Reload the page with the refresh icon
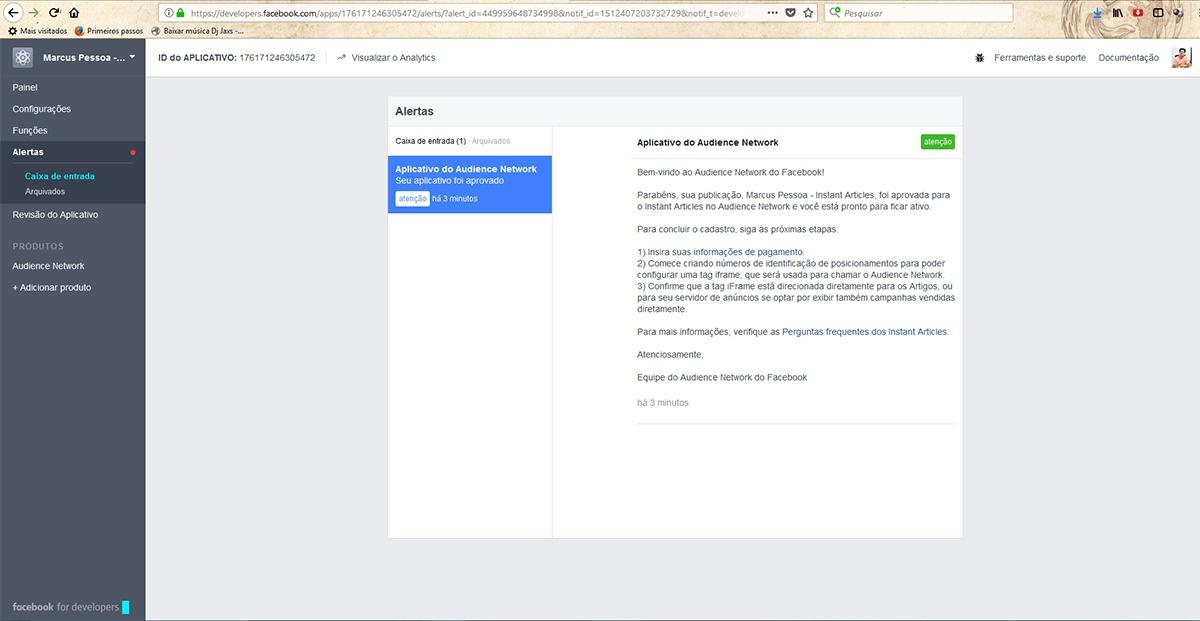This screenshot has width=1200, height=621. coord(54,13)
